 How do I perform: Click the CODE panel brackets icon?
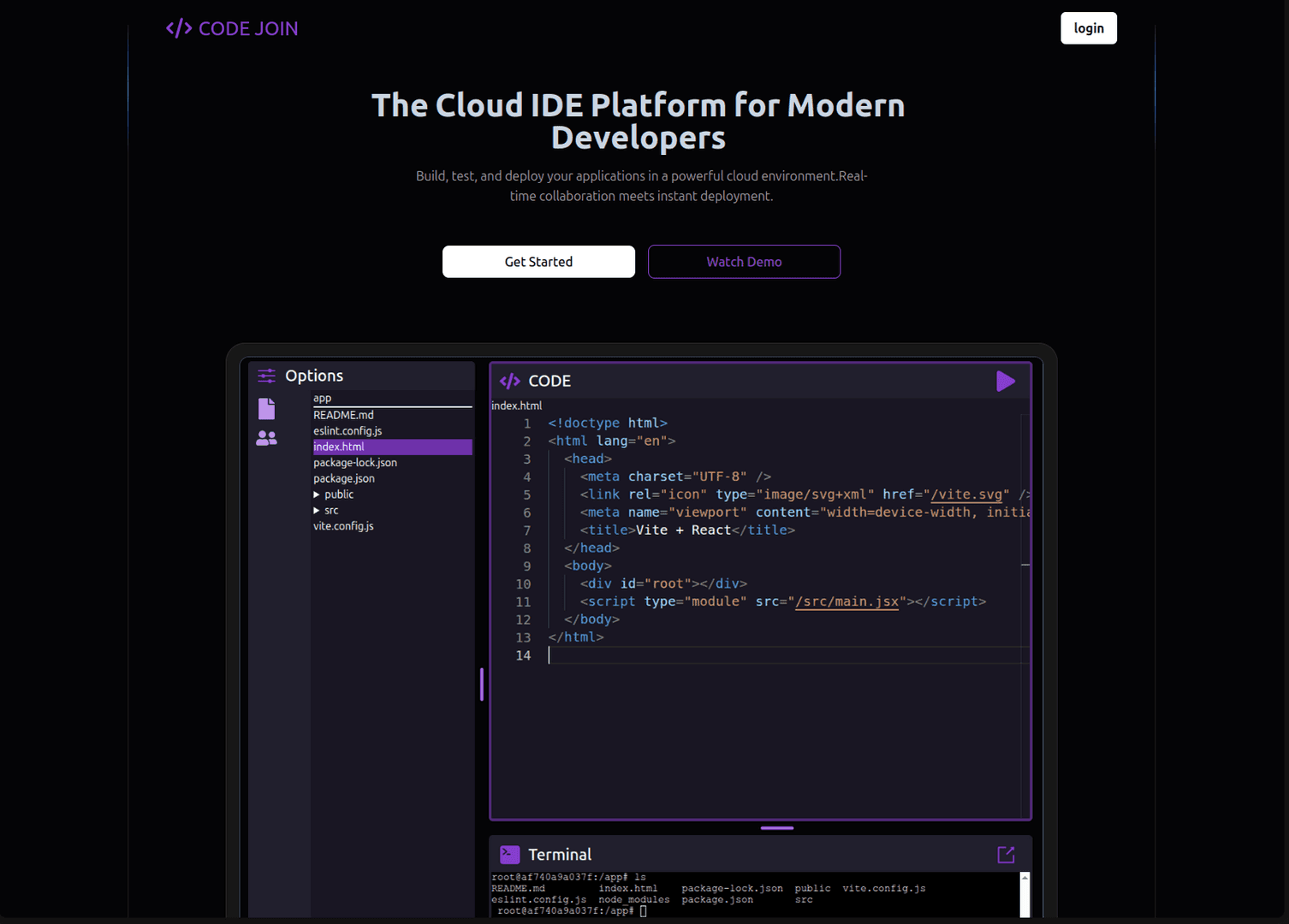[x=510, y=382]
